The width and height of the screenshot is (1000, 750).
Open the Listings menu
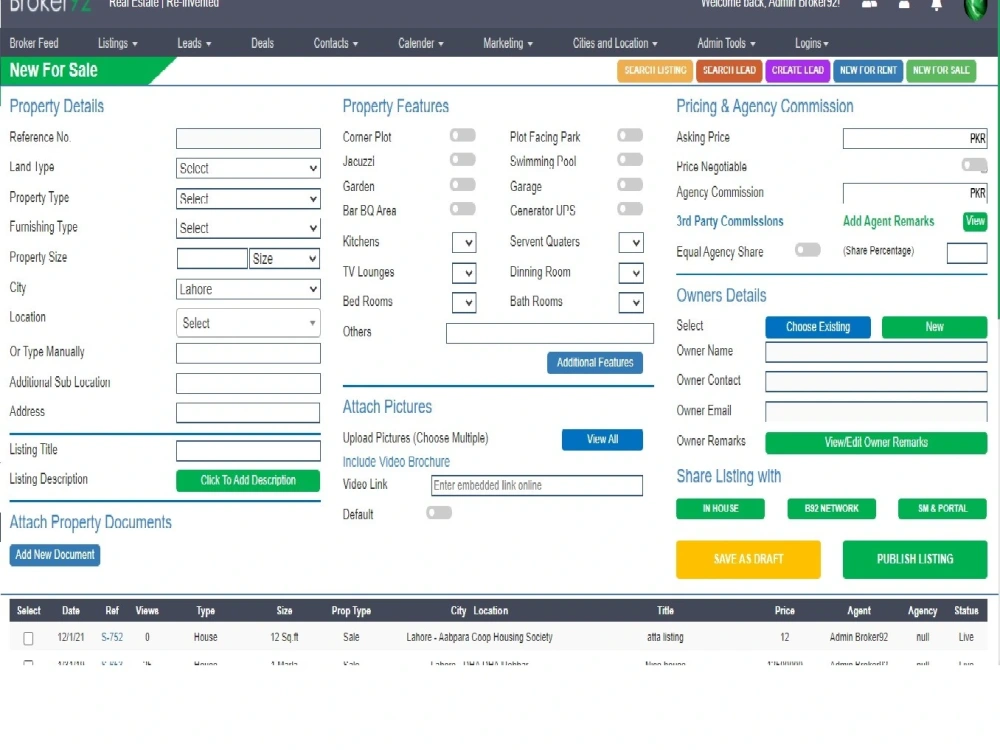[x=117, y=43]
